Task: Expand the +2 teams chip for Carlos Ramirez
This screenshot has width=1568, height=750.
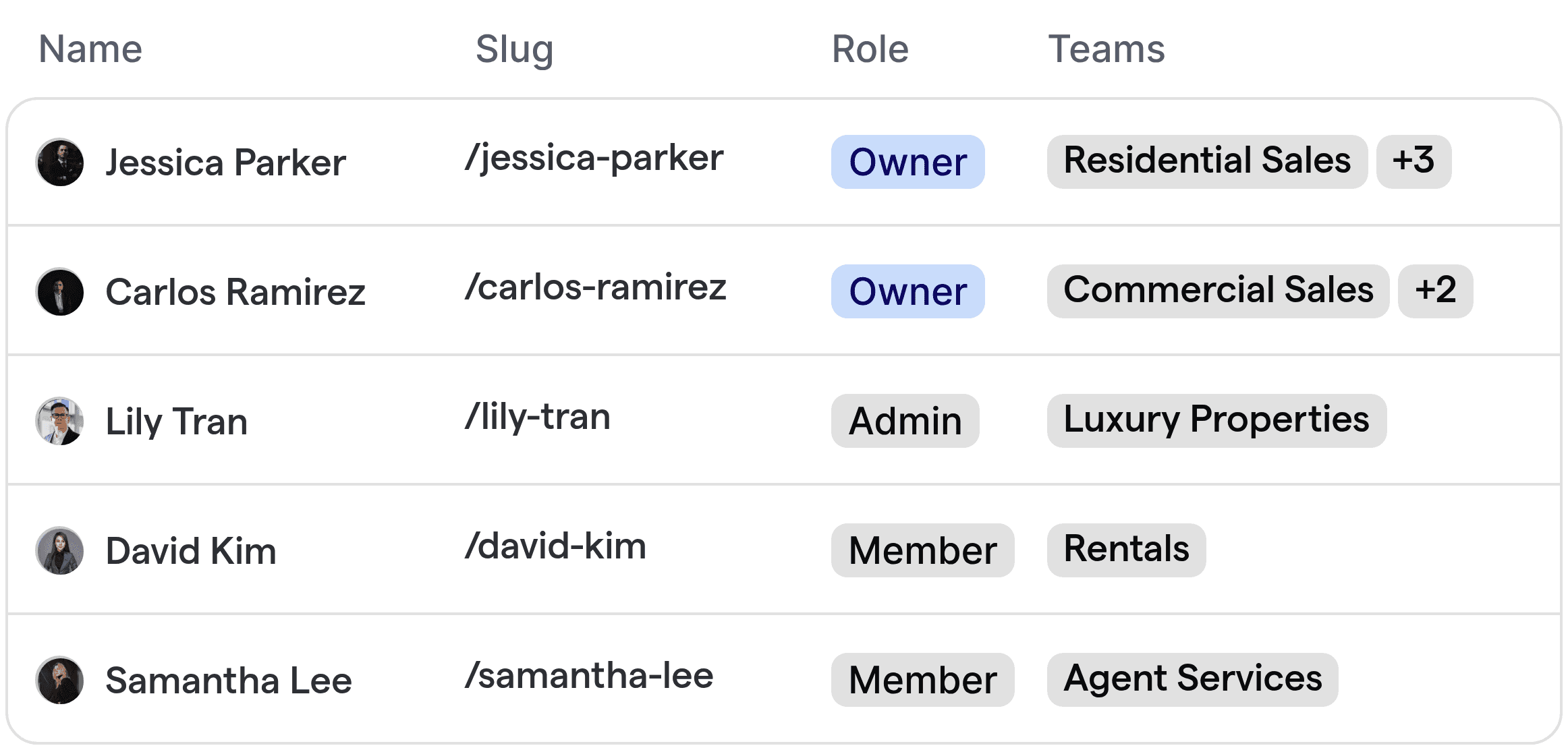Action: pos(1435,291)
